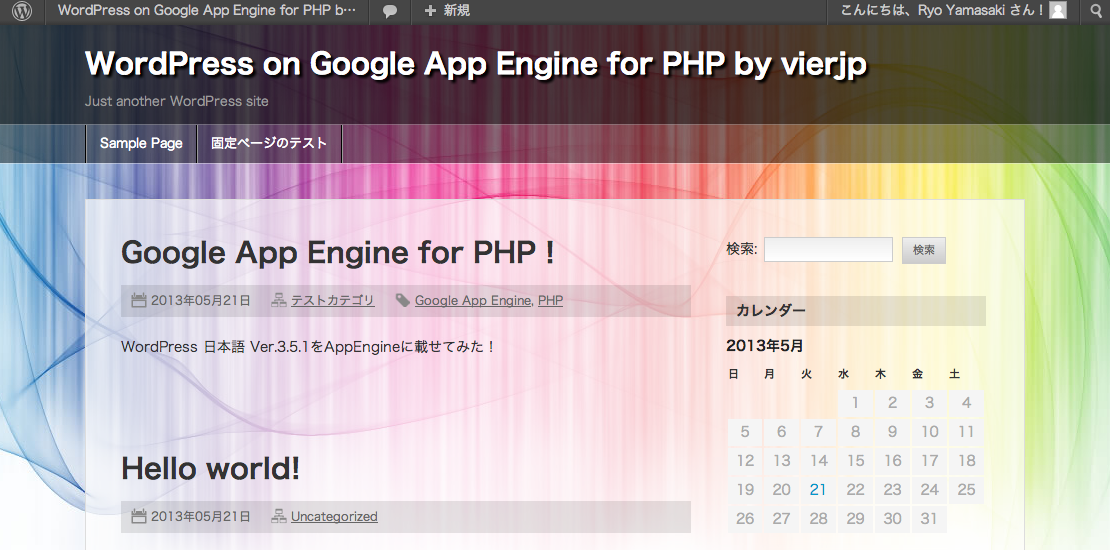Open the WordPress logo menu
Screen dimensions: 1110x550
22,11
